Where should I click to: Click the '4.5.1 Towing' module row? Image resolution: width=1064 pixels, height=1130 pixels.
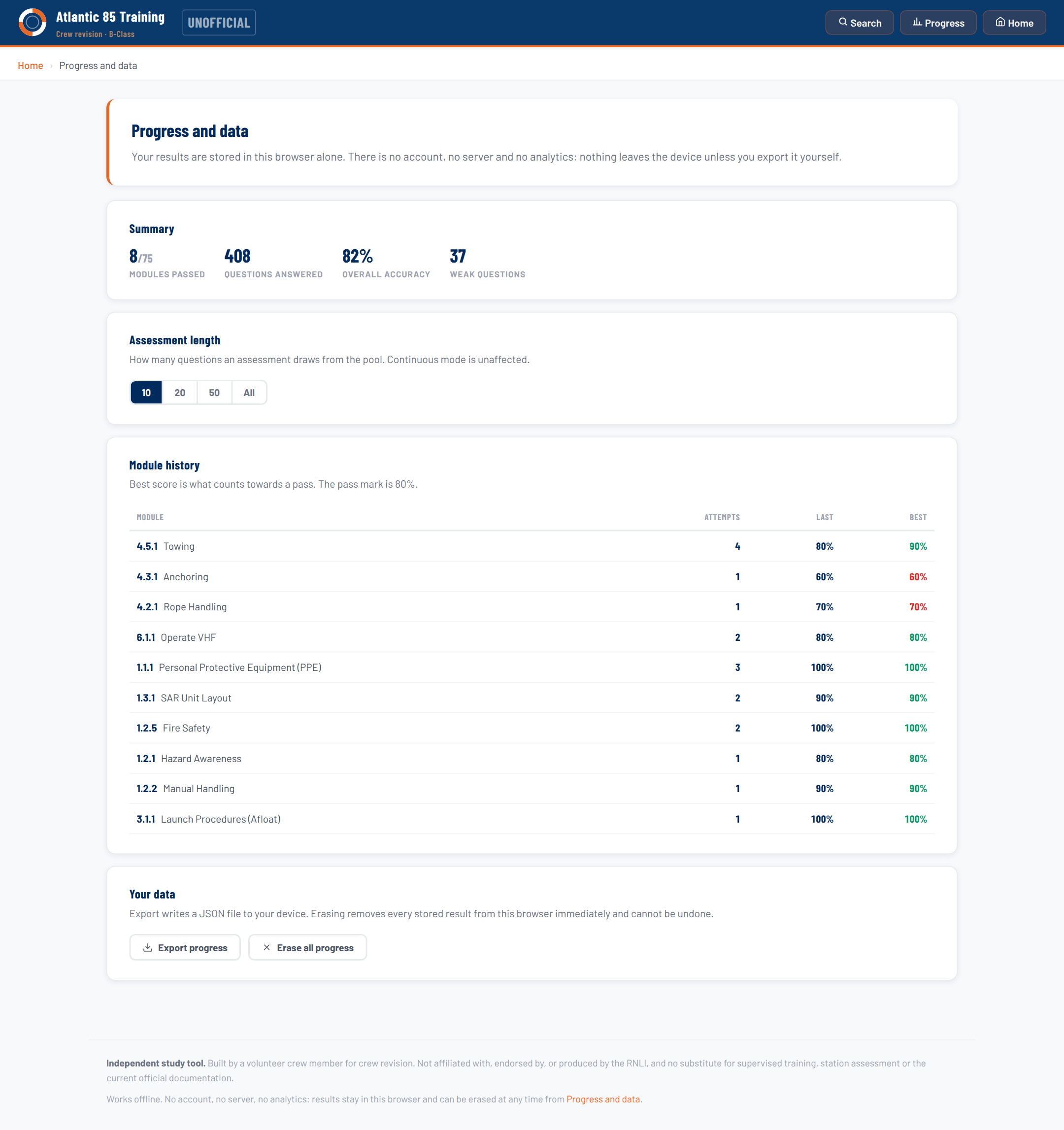pos(532,546)
